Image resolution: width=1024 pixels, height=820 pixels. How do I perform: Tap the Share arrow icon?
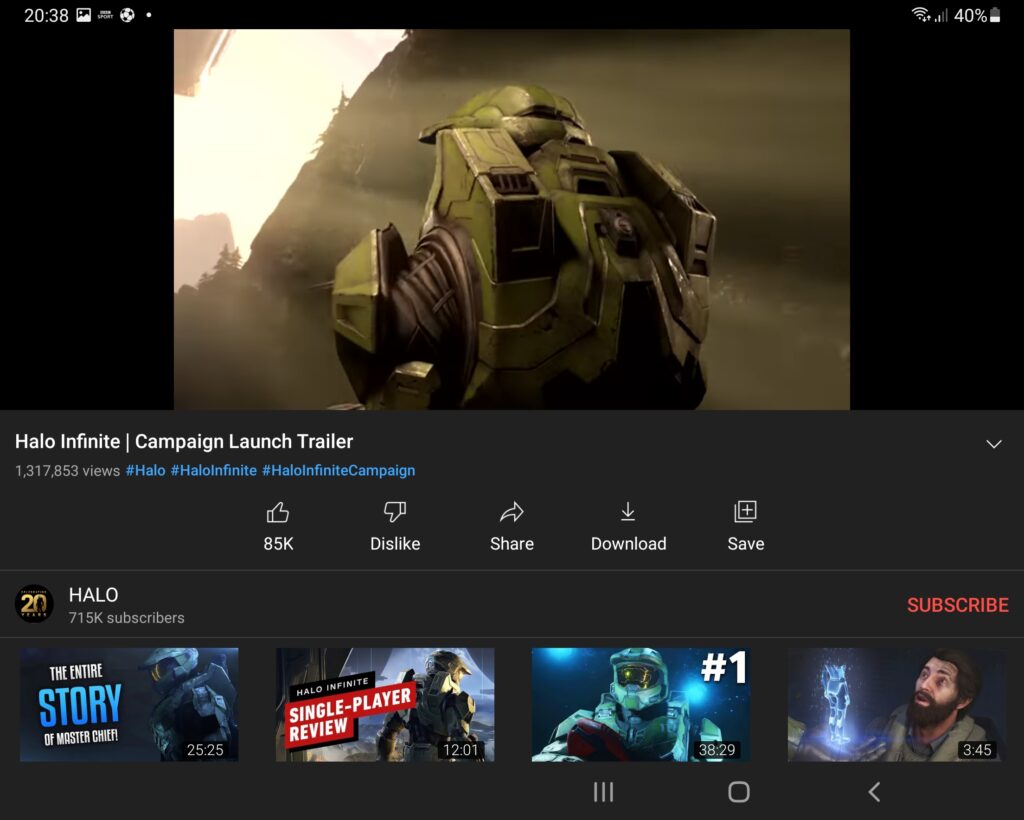point(511,512)
